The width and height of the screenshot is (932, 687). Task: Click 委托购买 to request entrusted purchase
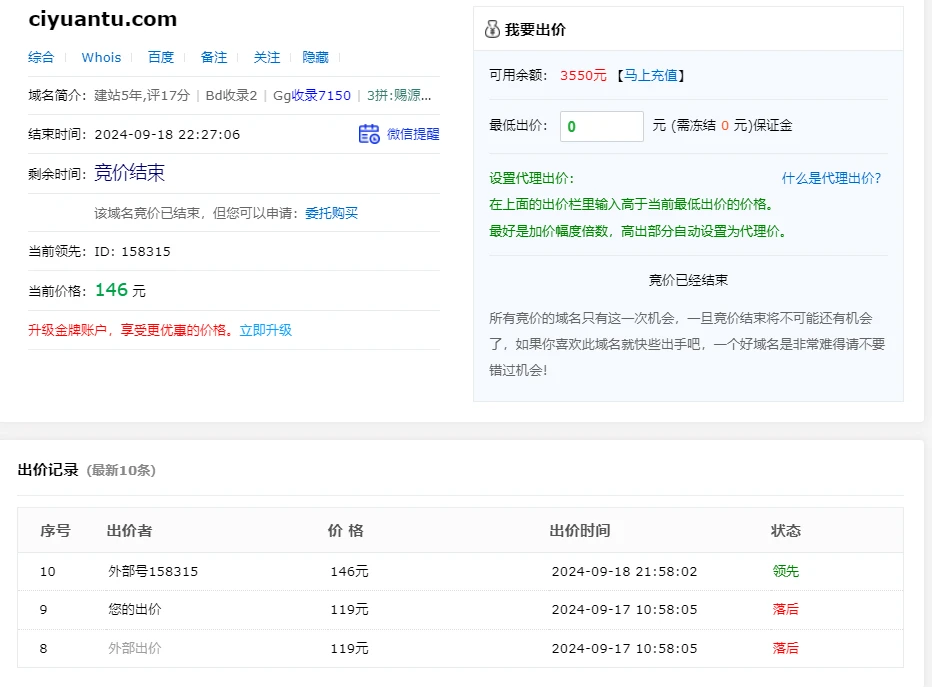point(331,213)
